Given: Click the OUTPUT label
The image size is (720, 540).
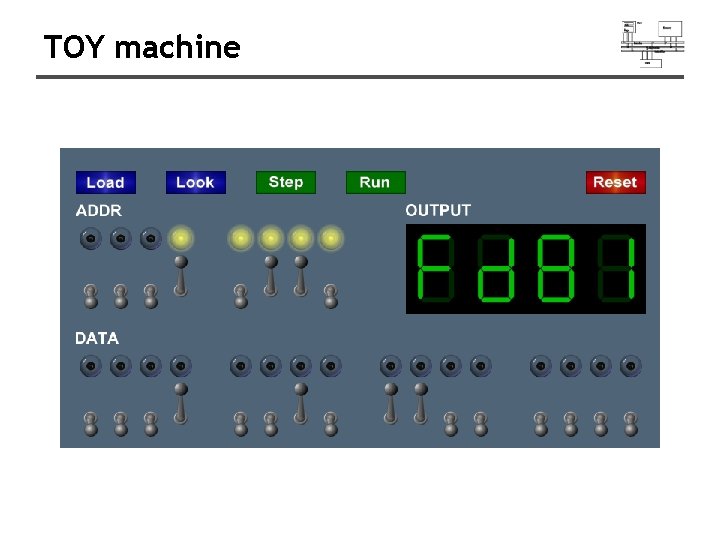Looking at the screenshot, I should coord(438,210).
